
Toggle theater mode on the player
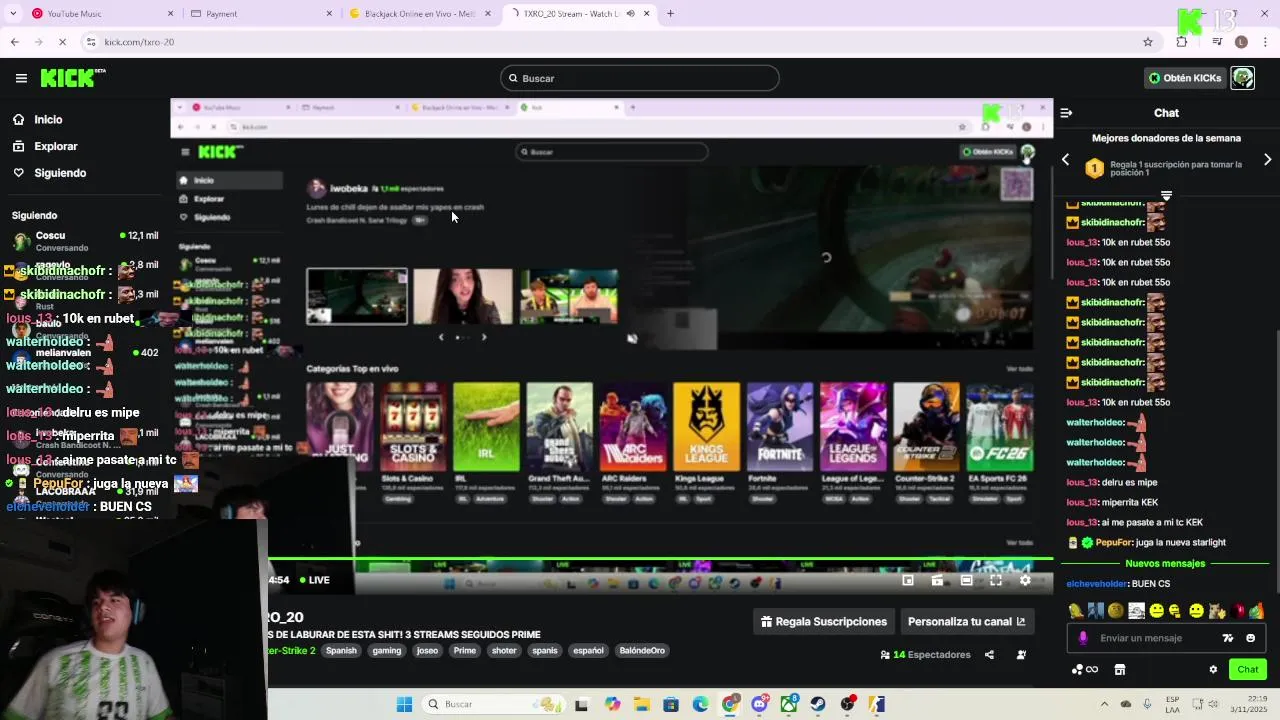[966, 580]
